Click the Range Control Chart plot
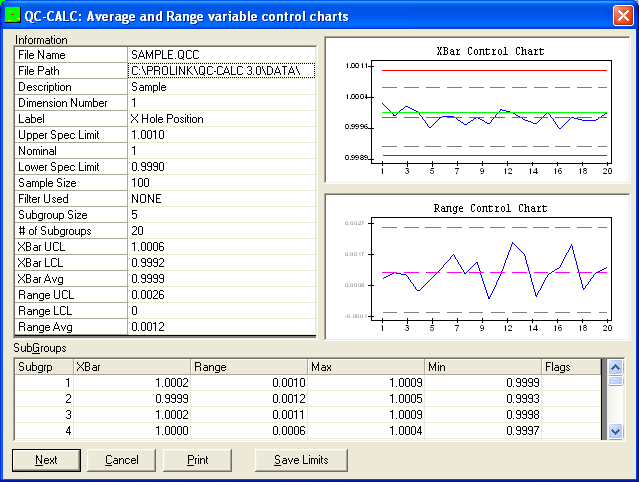The image size is (639, 482). click(x=492, y=269)
